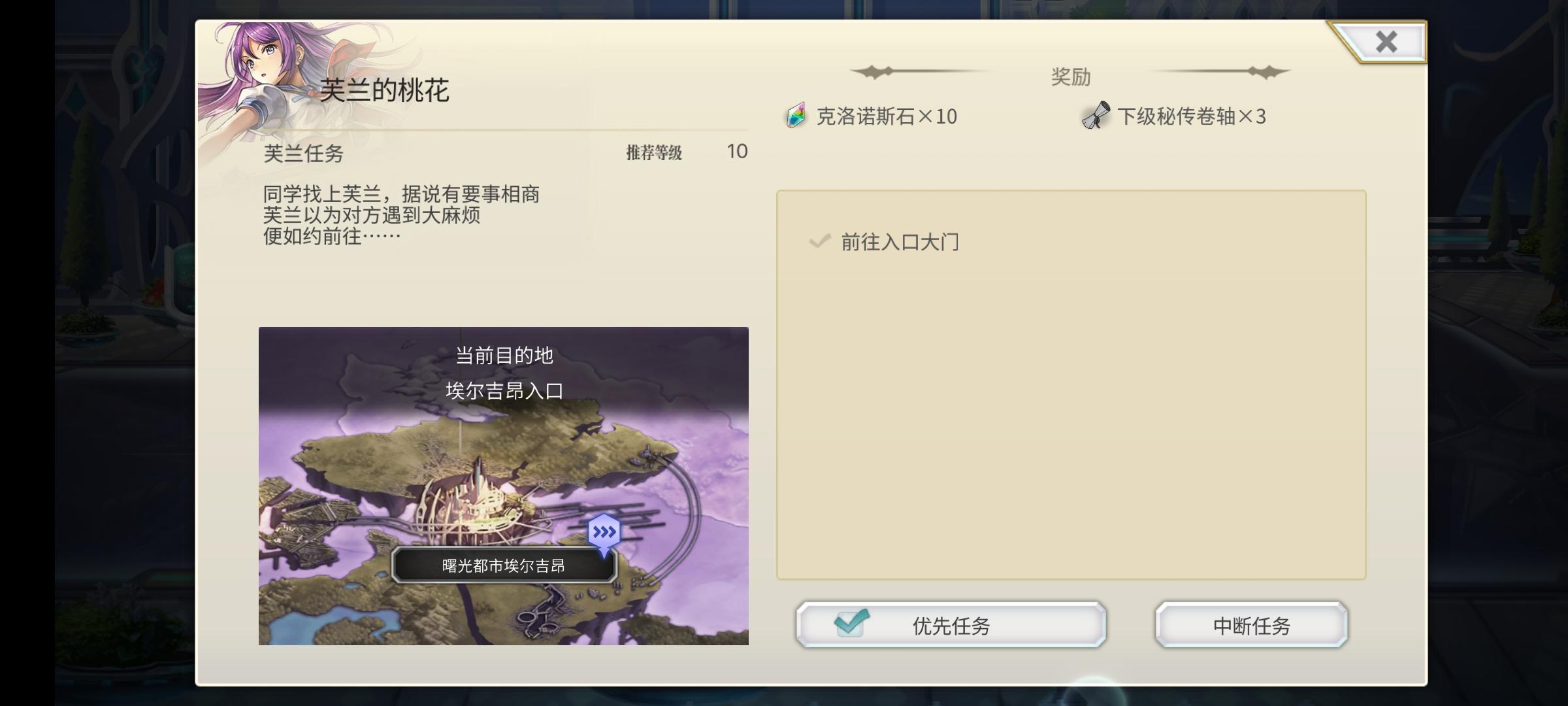Tap the 克洛诺斯石×10 reward text
Viewport: 1568px width, 706px height.
point(887,116)
